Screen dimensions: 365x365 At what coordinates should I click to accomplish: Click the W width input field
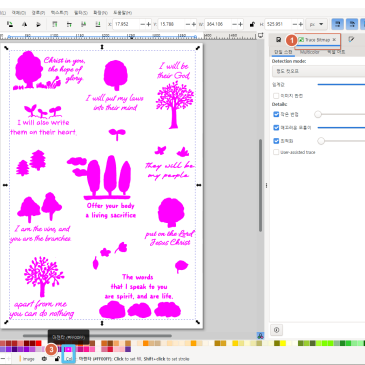click(x=218, y=24)
